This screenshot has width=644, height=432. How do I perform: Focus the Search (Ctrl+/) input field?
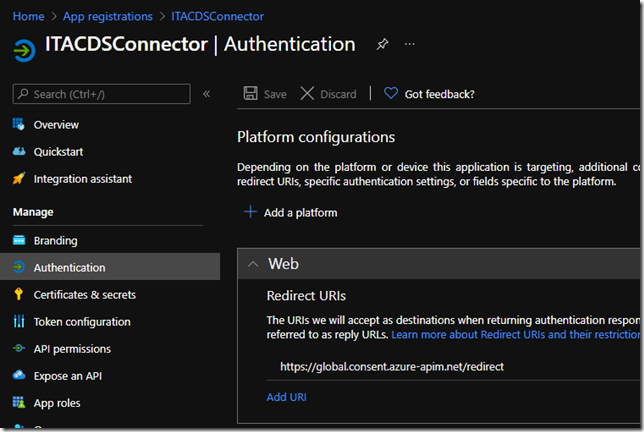pos(101,94)
